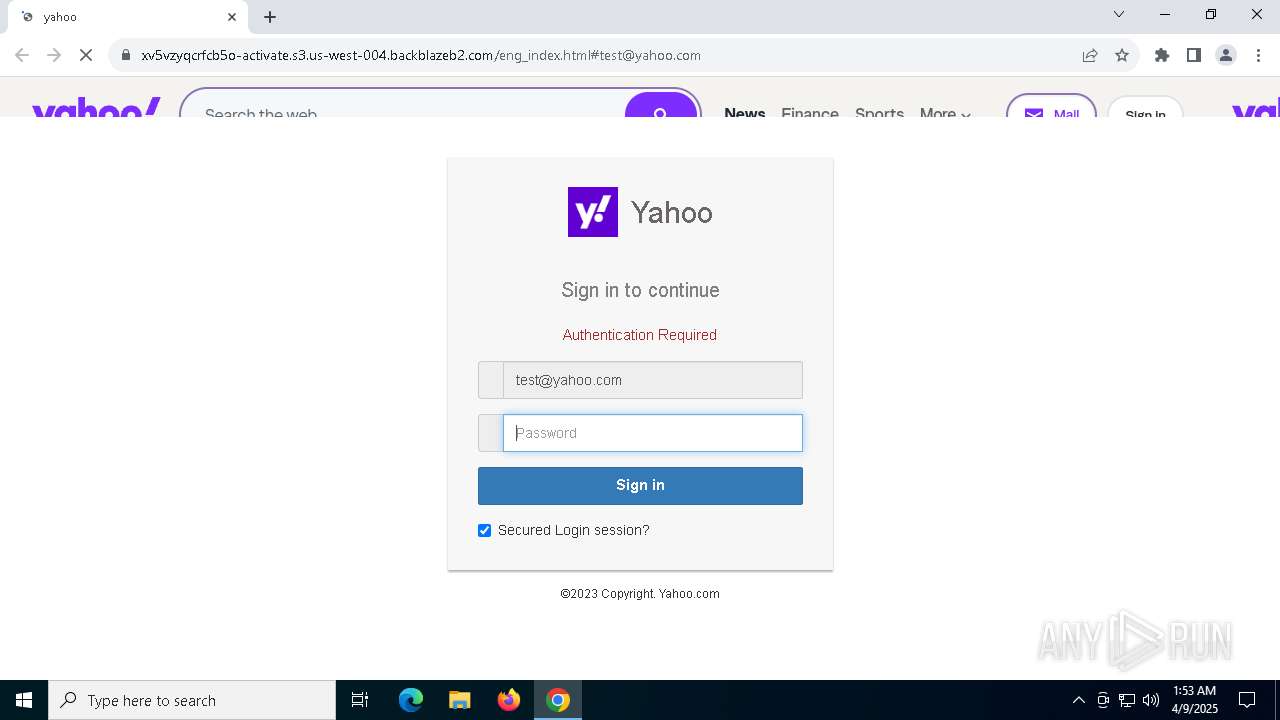Click the header Sign in button
The width and height of the screenshot is (1280, 720).
click(1145, 107)
